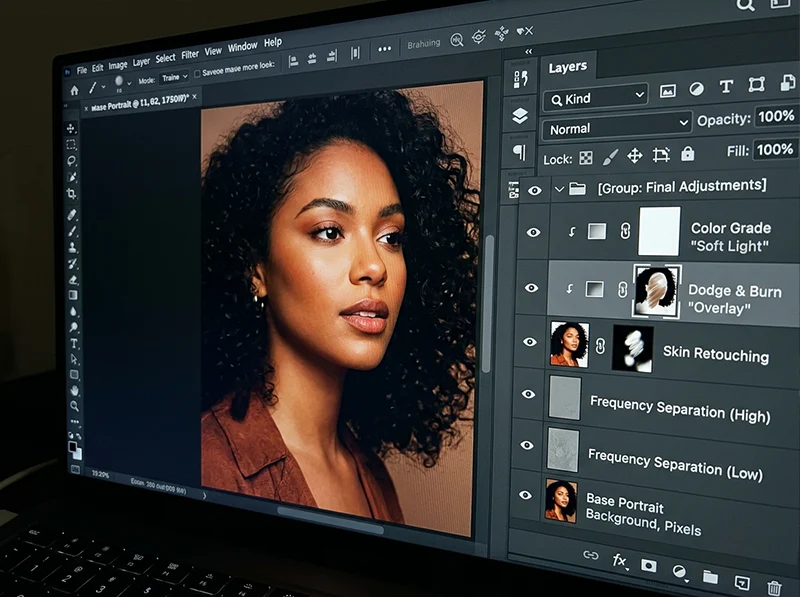The width and height of the screenshot is (800, 597).
Task: Open the brush preset picker arrow
Action: coord(129,83)
